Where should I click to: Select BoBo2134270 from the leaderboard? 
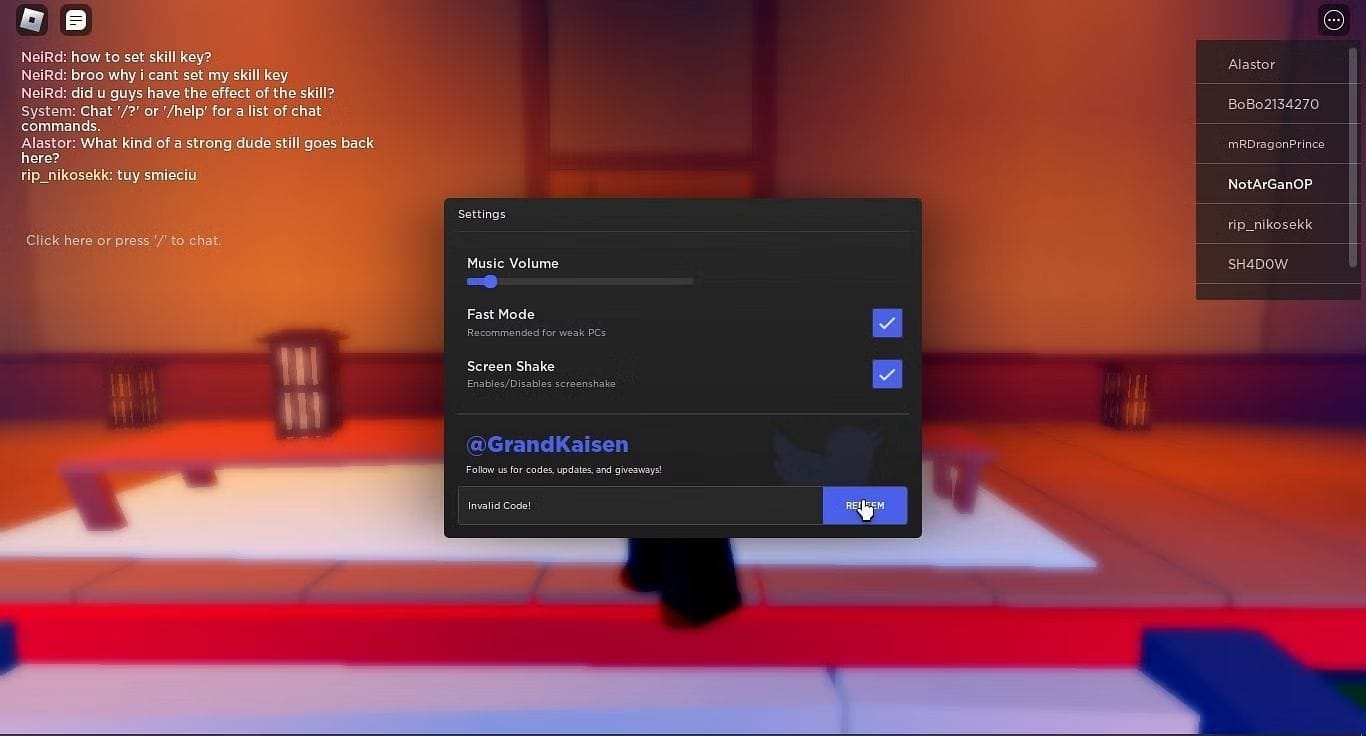[1274, 104]
